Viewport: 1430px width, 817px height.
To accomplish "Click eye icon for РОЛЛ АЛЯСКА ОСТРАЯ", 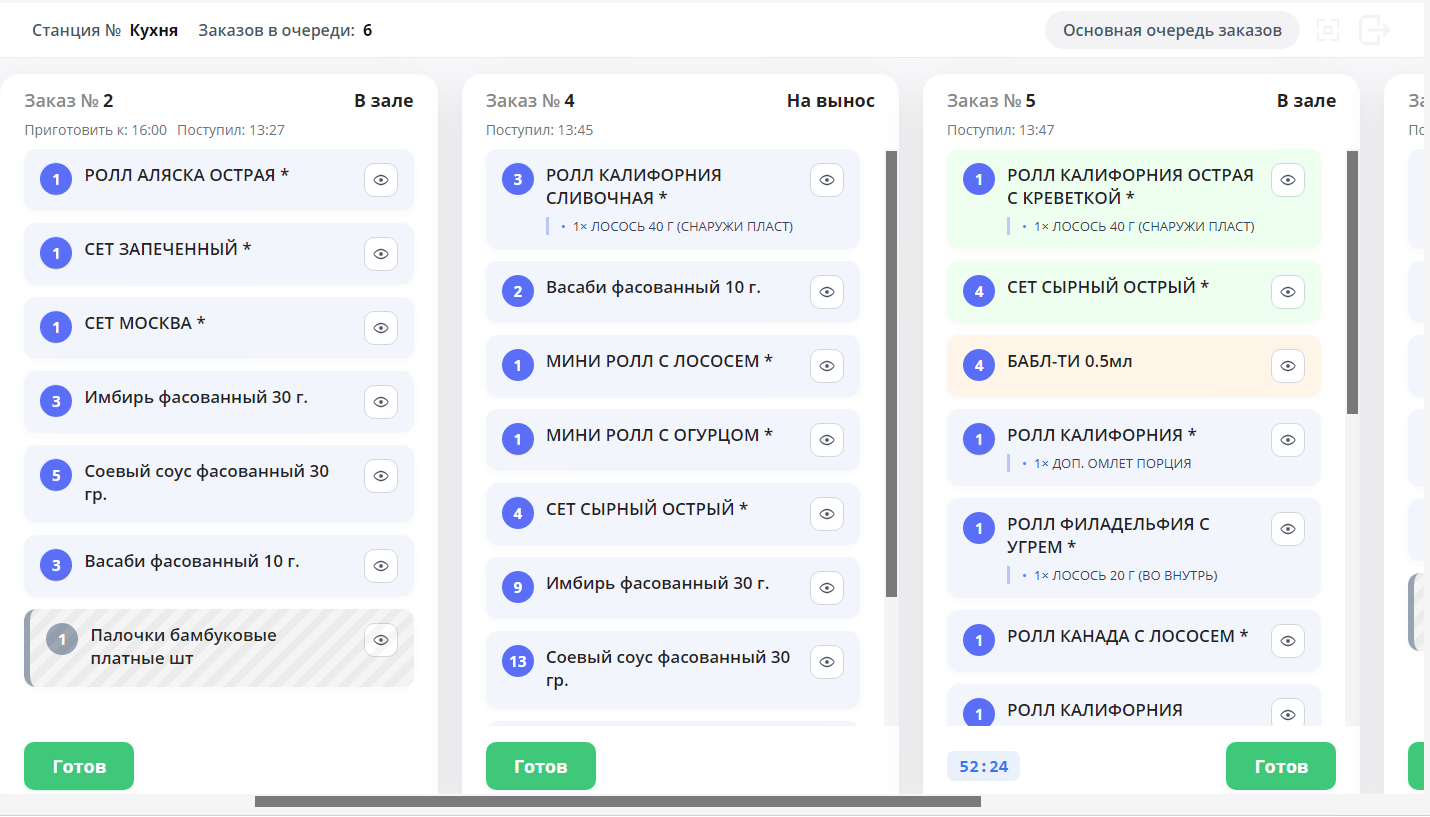I will (381, 180).
